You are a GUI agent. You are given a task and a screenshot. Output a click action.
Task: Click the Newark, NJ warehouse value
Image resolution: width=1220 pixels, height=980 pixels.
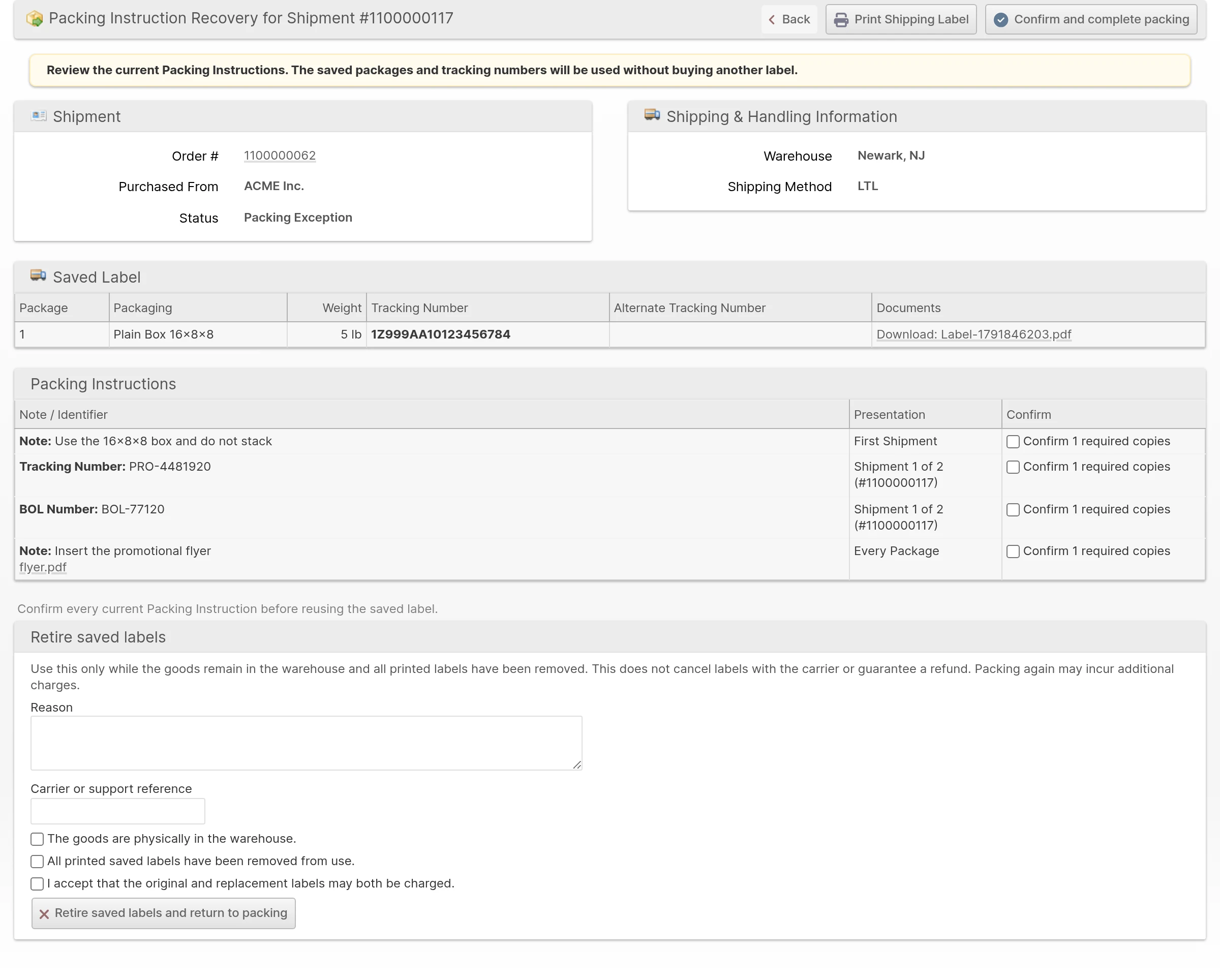coord(891,155)
